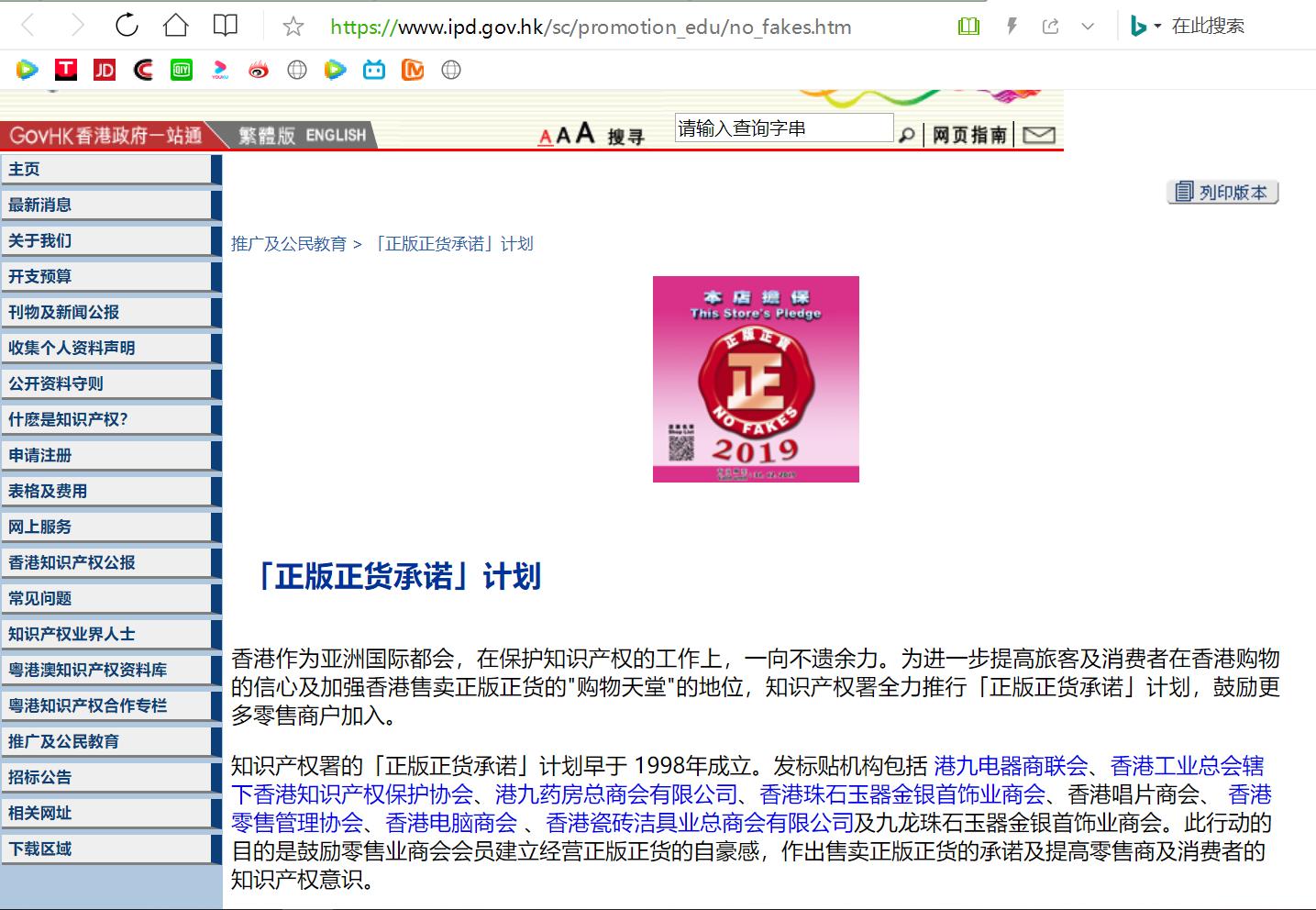This screenshot has height=910, width=1316.
Task: Expand the share options chevron
Action: (1089, 26)
